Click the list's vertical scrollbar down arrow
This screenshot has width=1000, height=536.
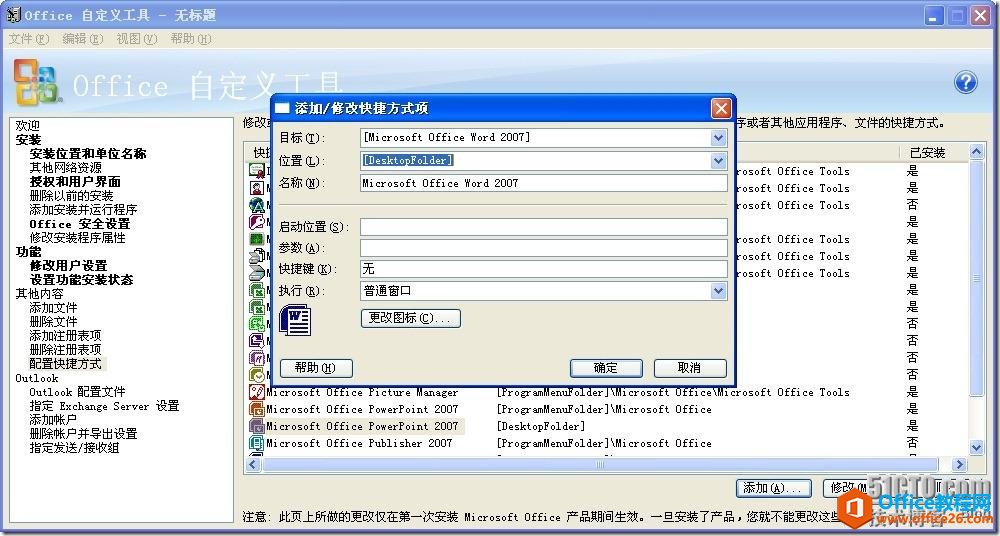pos(976,448)
